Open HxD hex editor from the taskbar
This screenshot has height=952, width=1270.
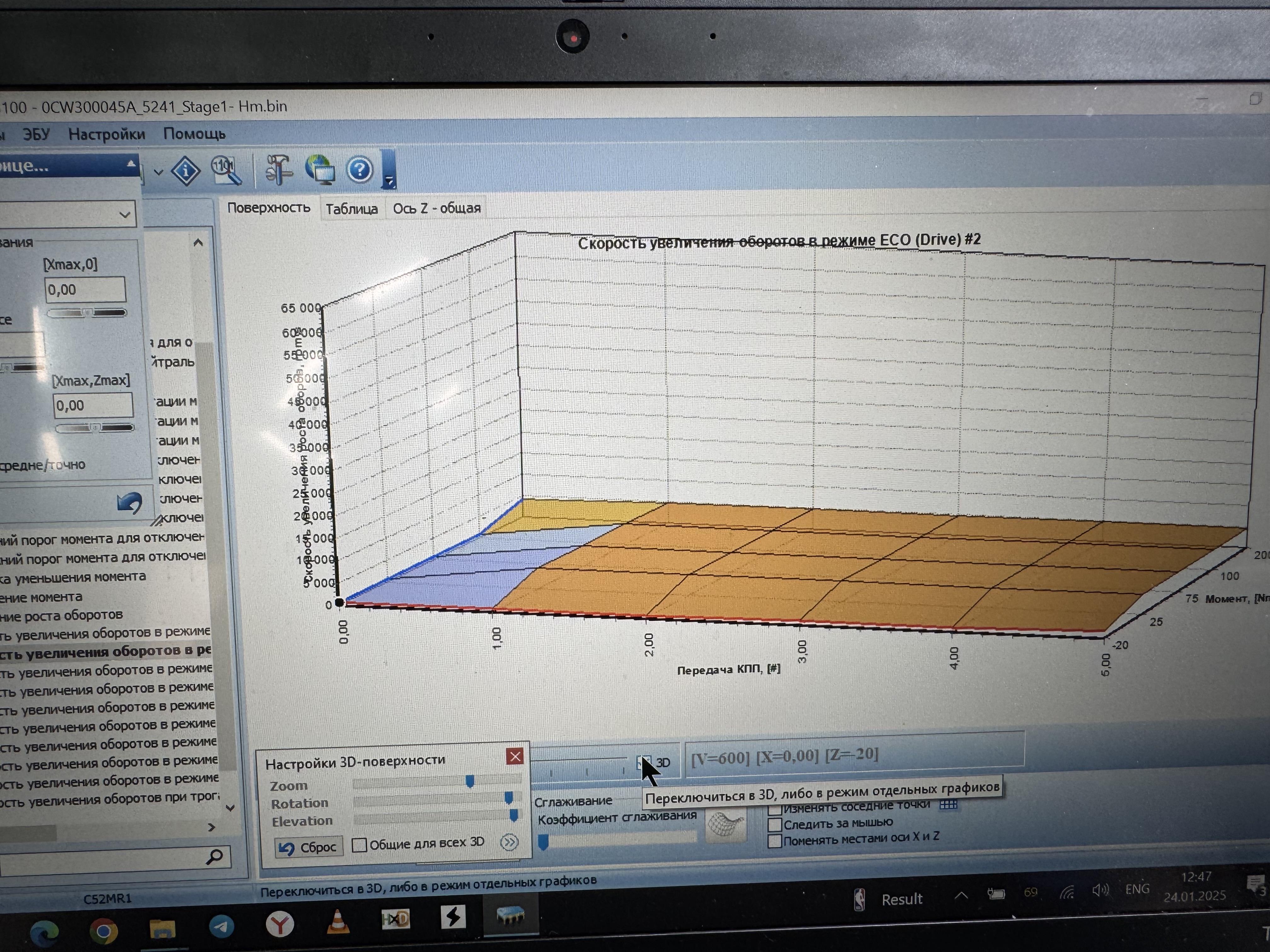(396, 919)
